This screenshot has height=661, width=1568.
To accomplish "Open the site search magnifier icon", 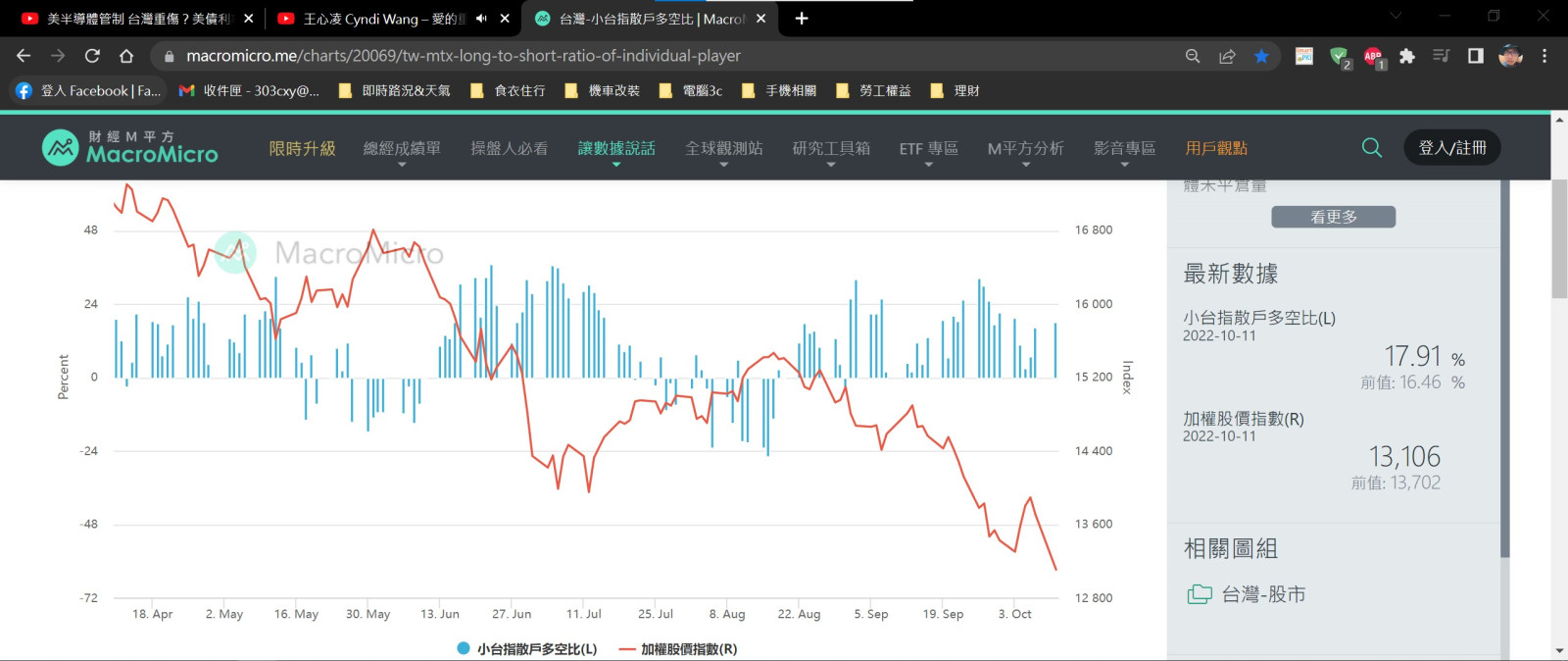I will (1372, 148).
